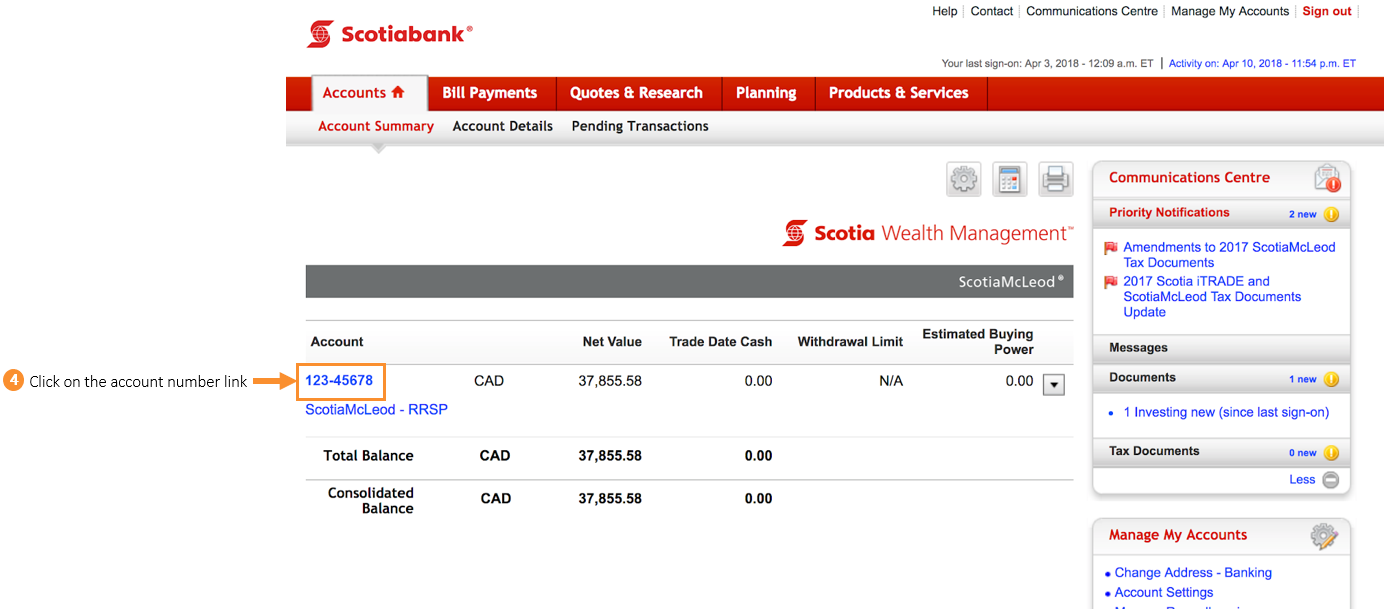Open the ScotiaMcLeod - RRSP link
Viewport: 1384px width, 609px height.
(x=376, y=409)
